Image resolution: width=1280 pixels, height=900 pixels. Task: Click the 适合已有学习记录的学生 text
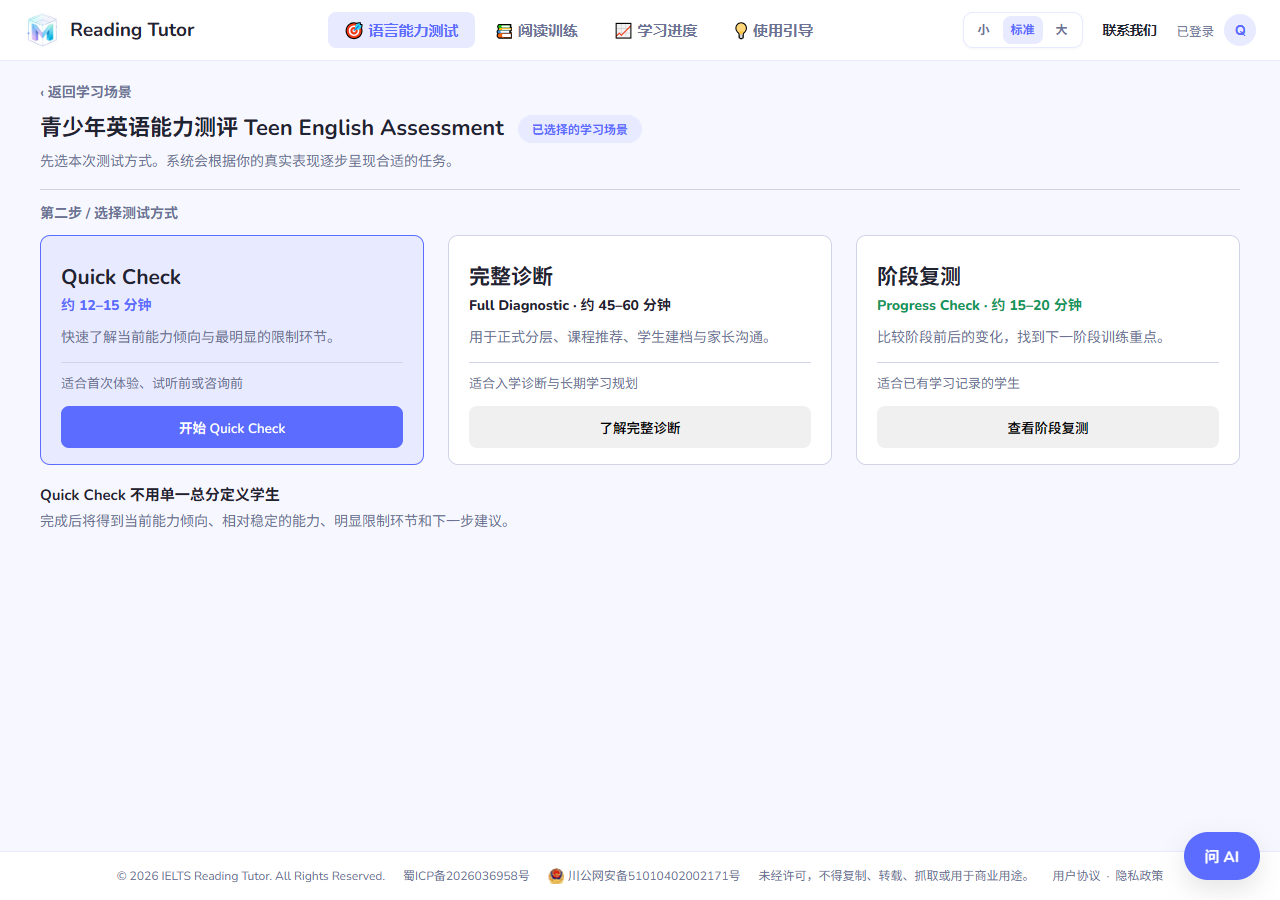coord(948,383)
